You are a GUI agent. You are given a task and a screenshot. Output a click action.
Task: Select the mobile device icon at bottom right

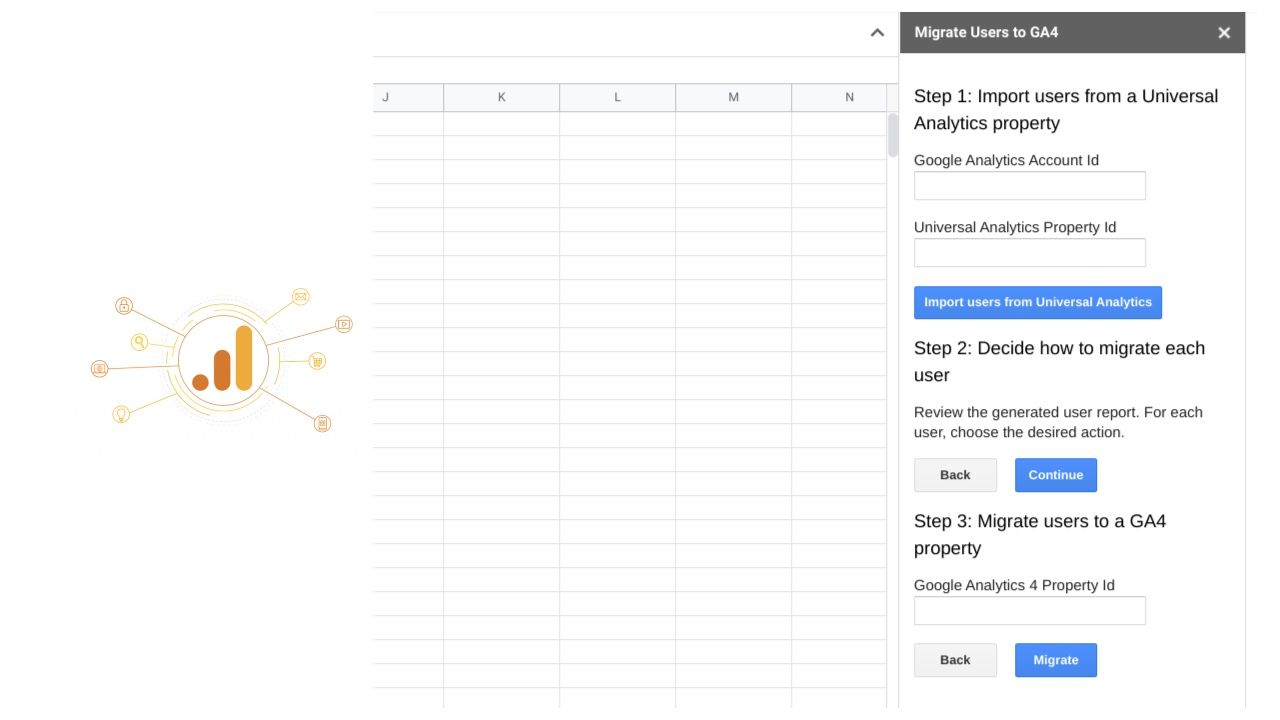pos(323,421)
